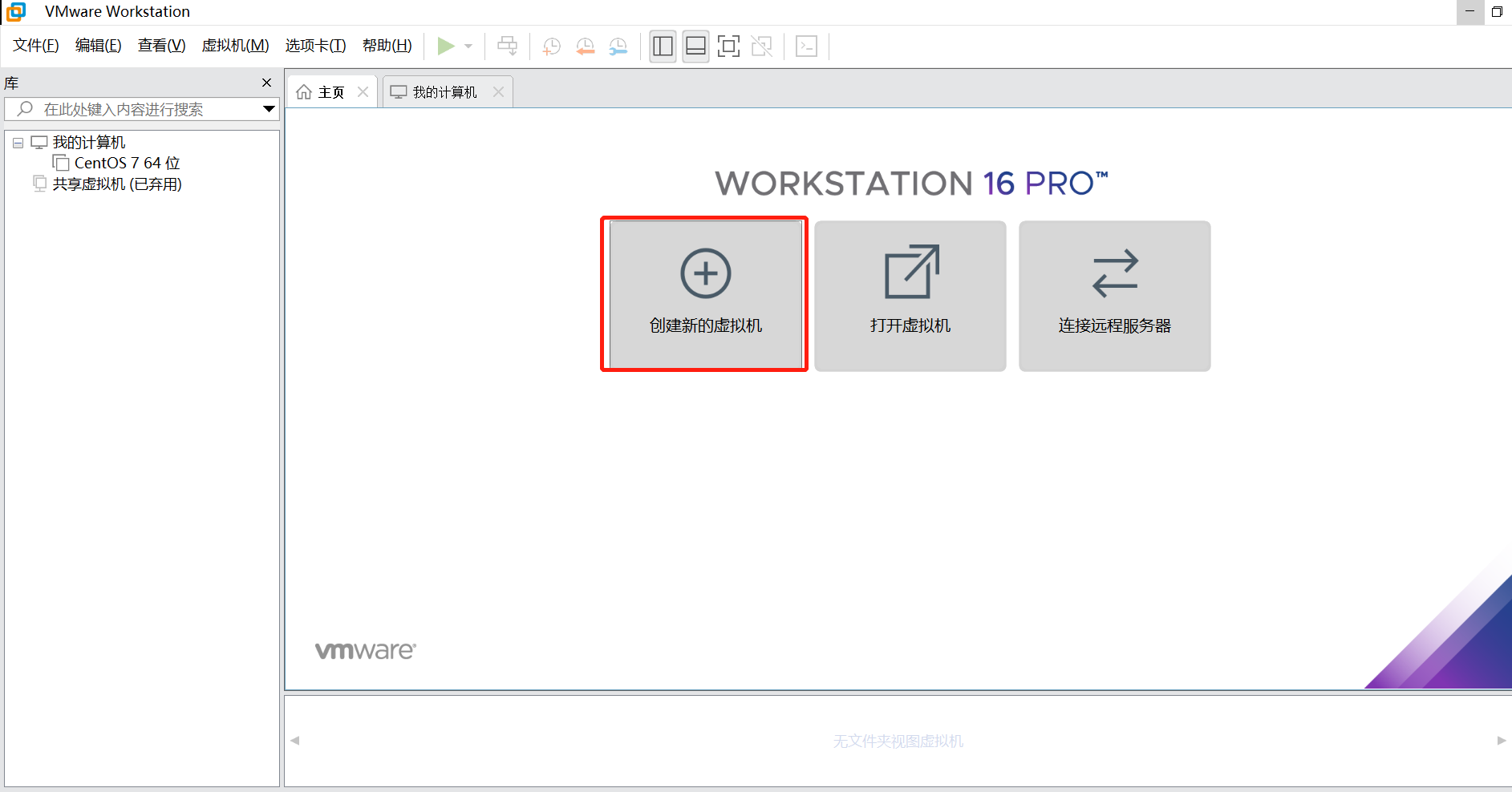Click the VMware Workstation title bar icon
Image resolution: width=1512 pixels, height=792 pixels.
[x=16, y=11]
